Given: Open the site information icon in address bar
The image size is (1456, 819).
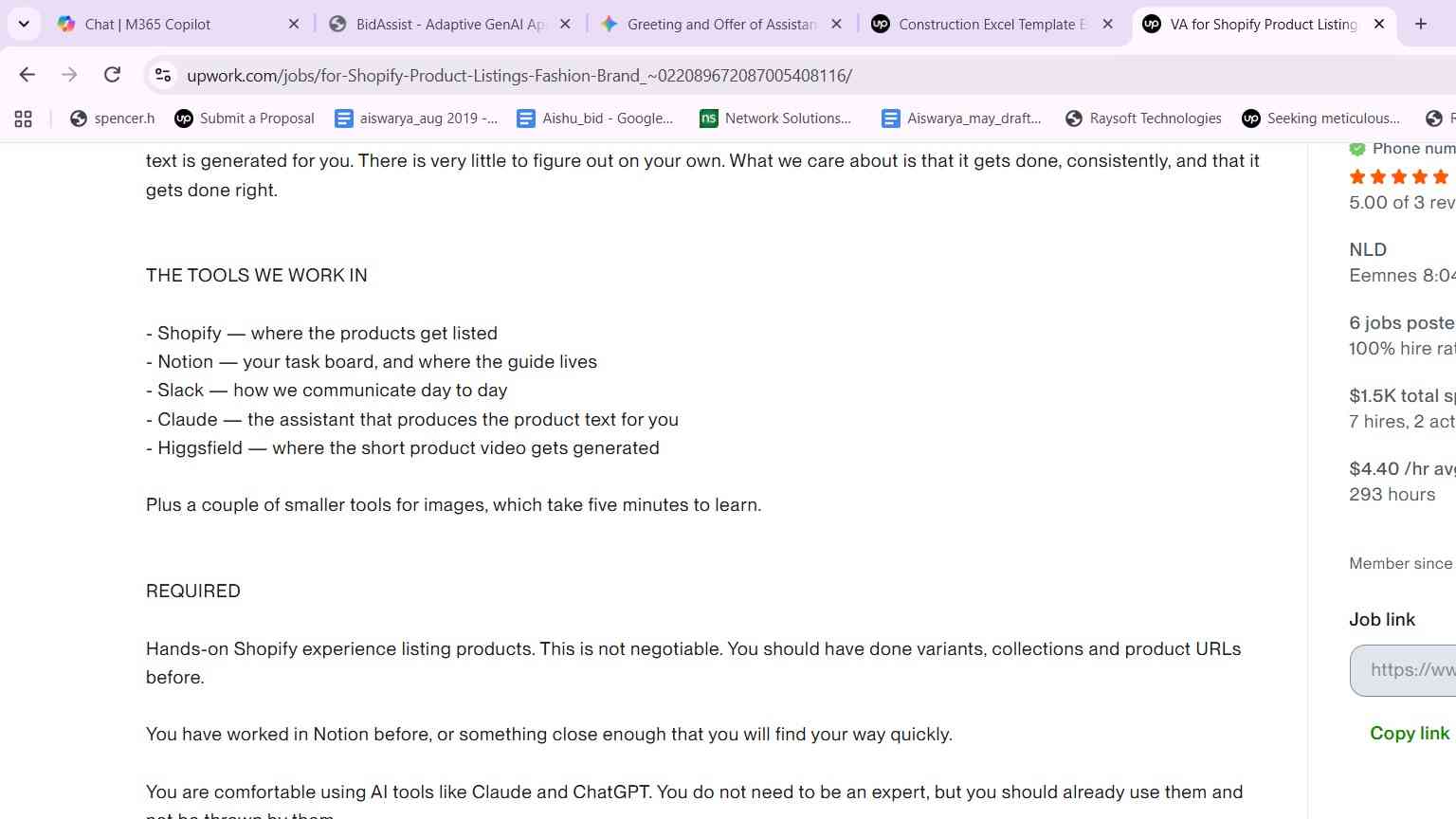Looking at the screenshot, I should [x=163, y=75].
